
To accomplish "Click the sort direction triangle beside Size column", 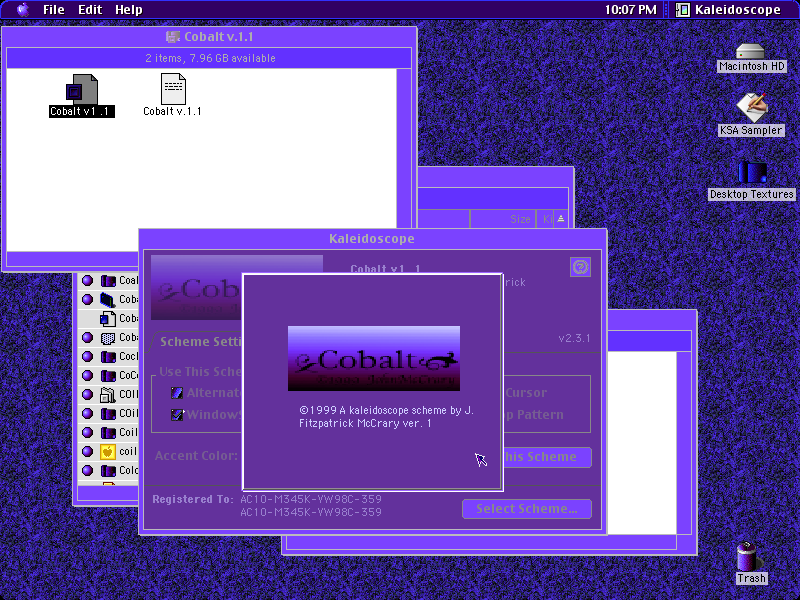I will pos(561,219).
